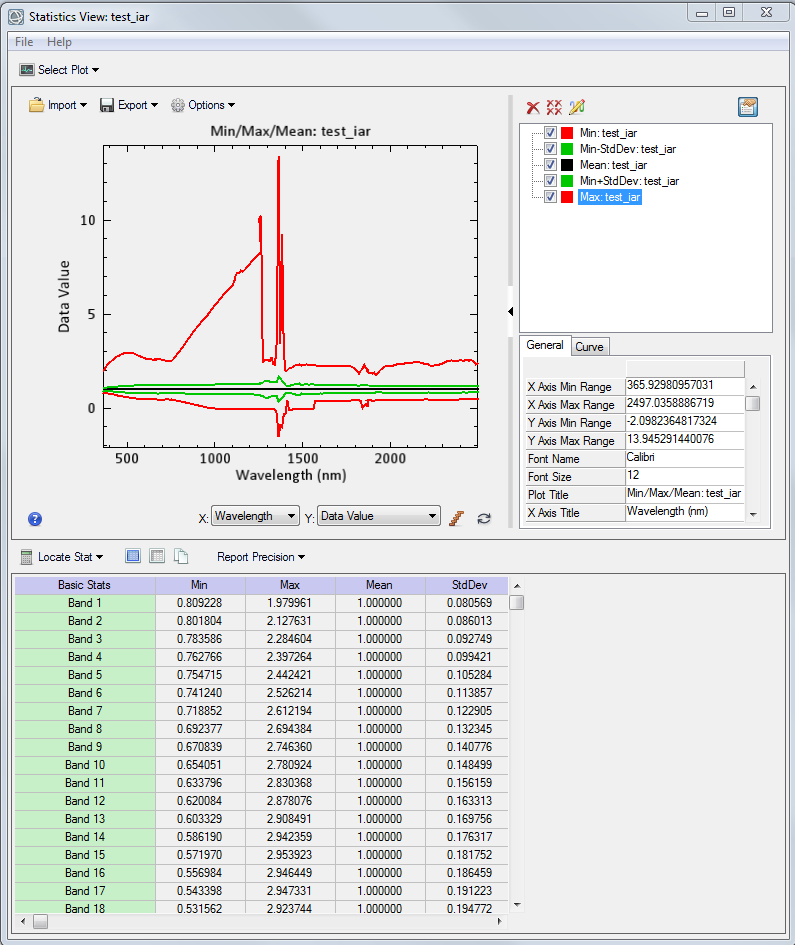Image resolution: width=795 pixels, height=945 pixels.
Task: Click the copy pages icon near Report Precision
Action: click(181, 556)
